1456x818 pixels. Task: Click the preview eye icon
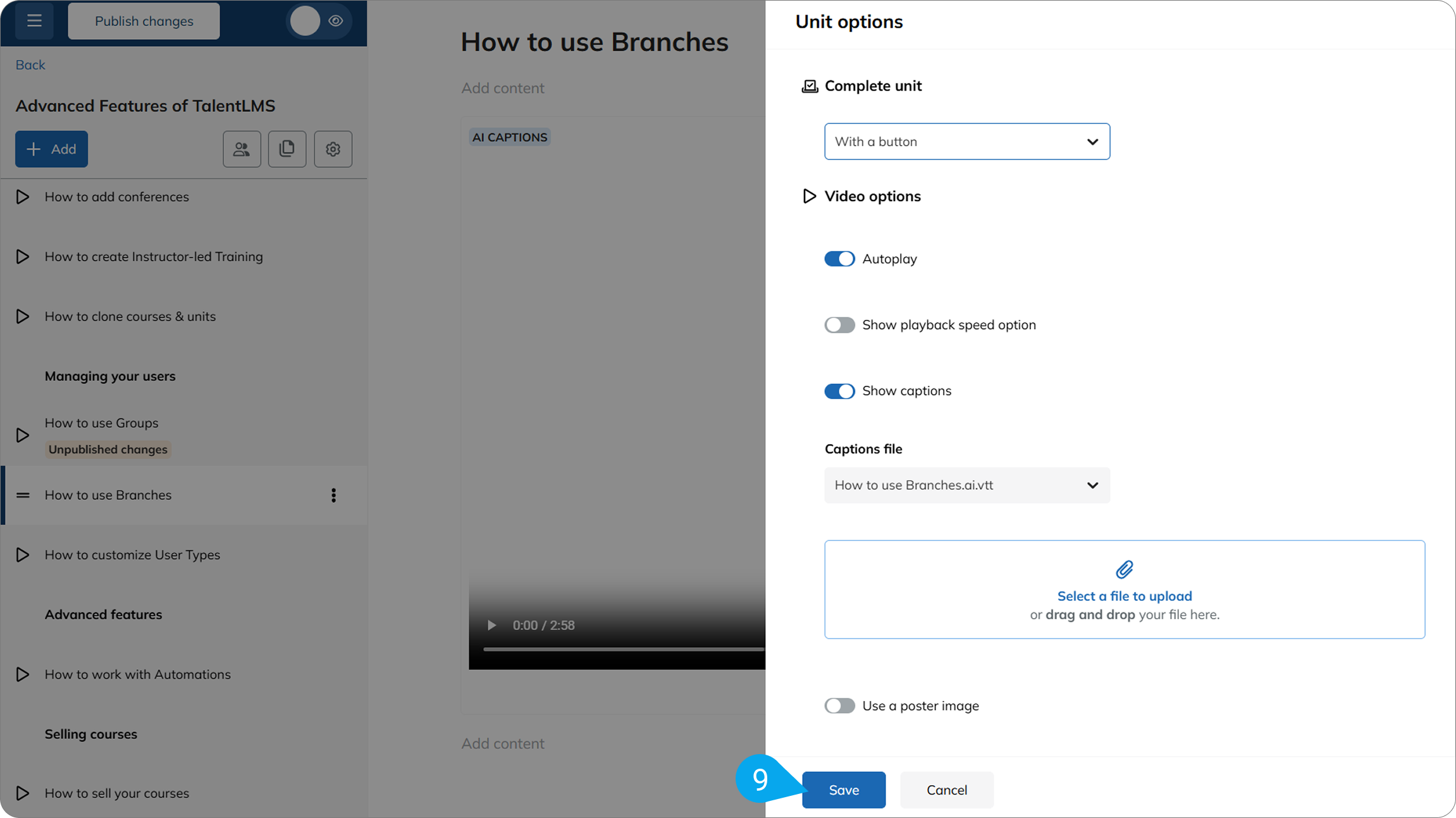(x=336, y=21)
